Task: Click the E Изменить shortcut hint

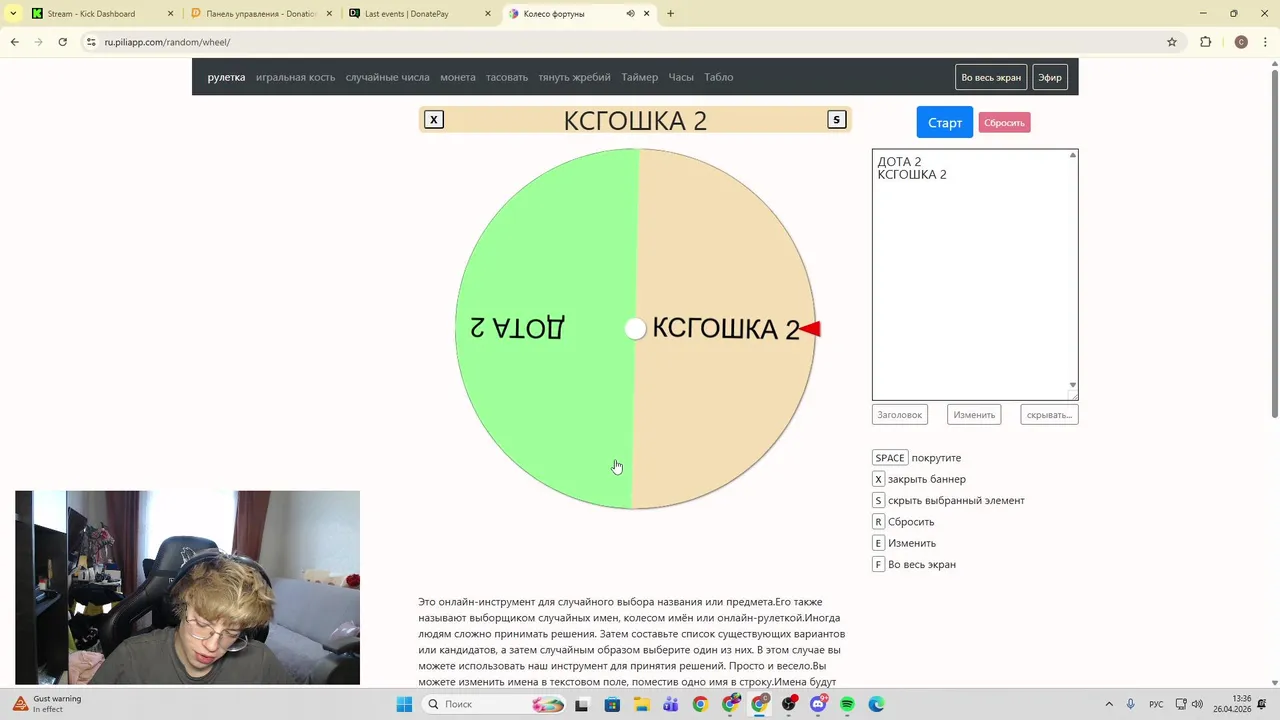Action: (x=904, y=543)
